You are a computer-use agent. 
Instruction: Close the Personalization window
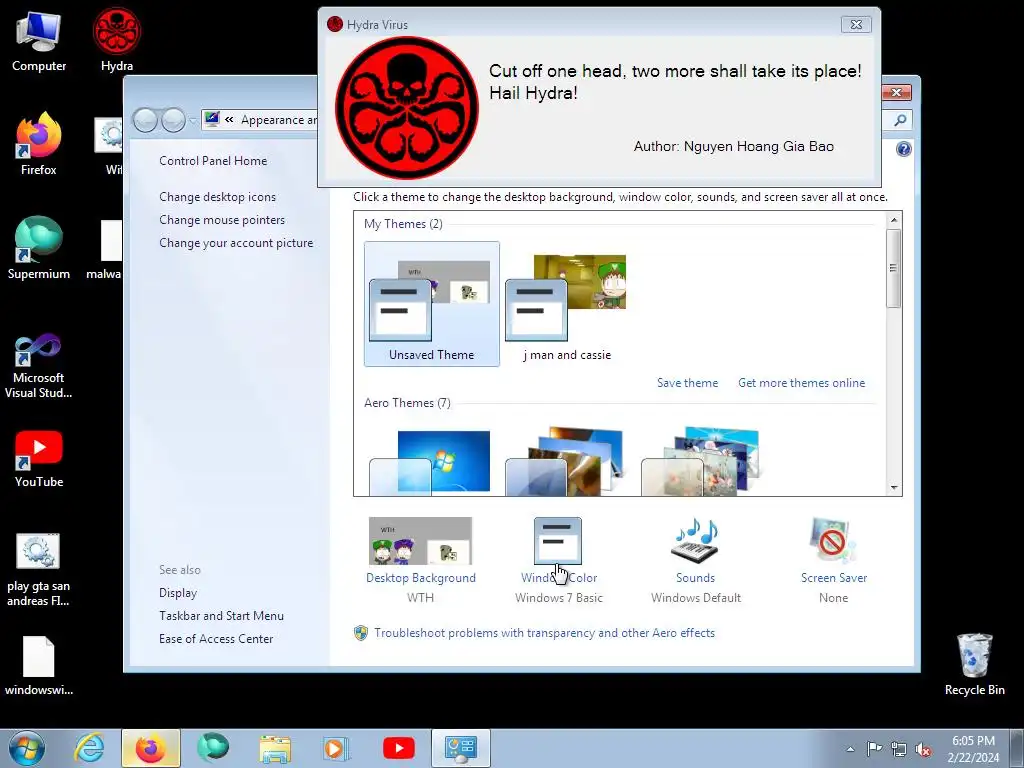(x=897, y=93)
